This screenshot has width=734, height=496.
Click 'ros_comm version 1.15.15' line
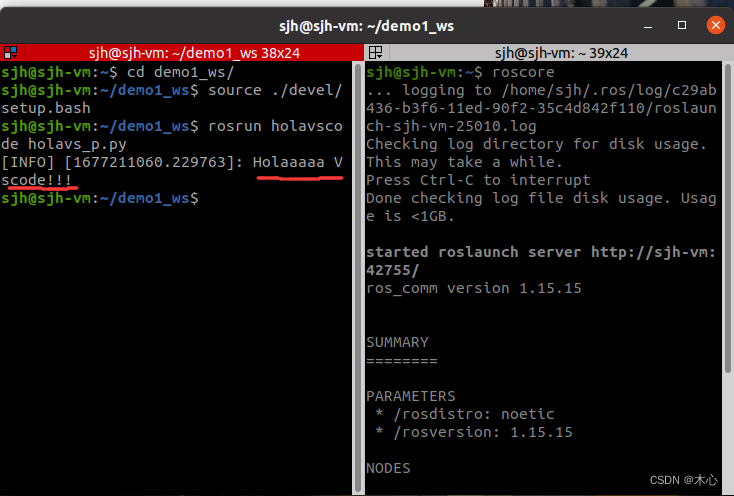click(x=474, y=288)
